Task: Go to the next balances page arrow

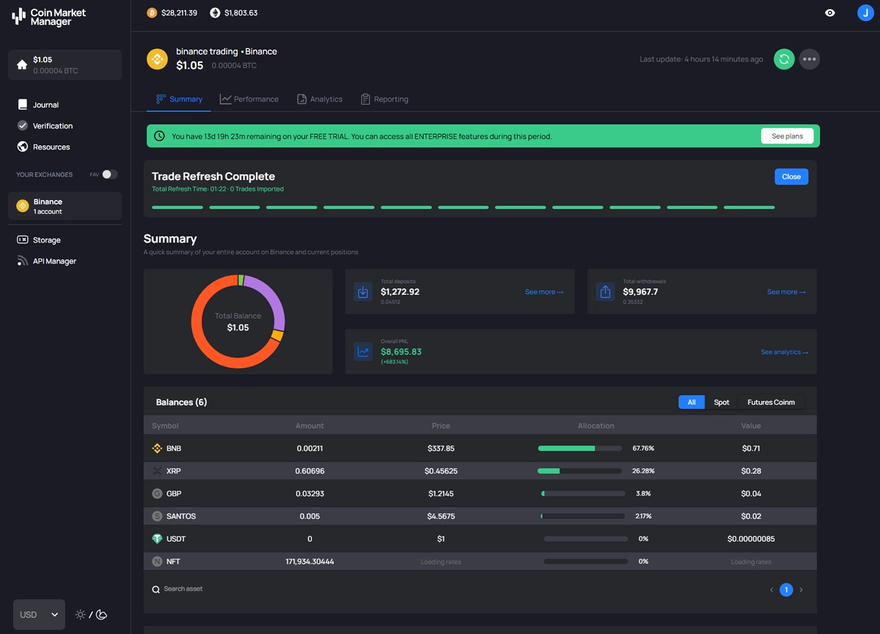Action: pyautogui.click(x=800, y=589)
